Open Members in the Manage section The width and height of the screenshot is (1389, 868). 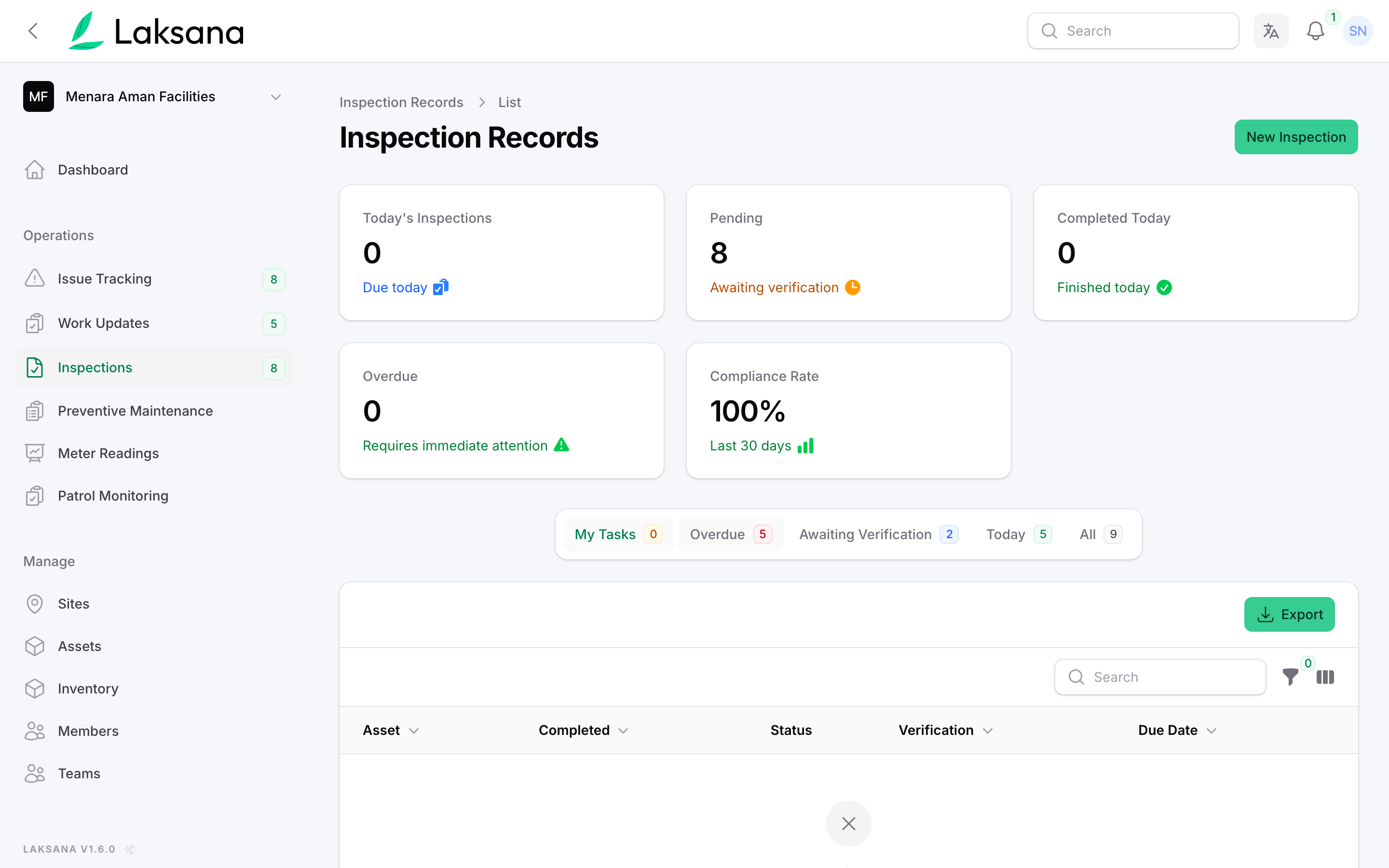[x=154, y=731]
